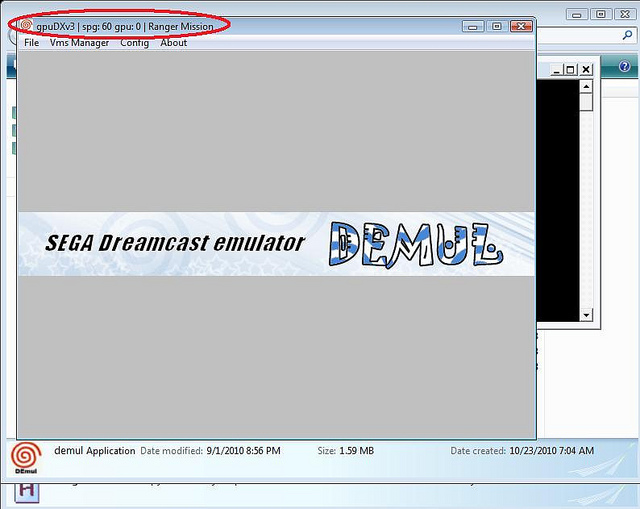The image size is (640, 509).
Task: Maximize the black console window
Action: pyautogui.click(x=570, y=69)
